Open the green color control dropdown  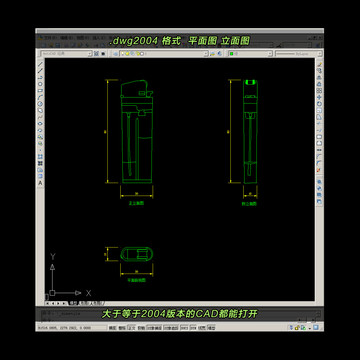click(250, 53)
